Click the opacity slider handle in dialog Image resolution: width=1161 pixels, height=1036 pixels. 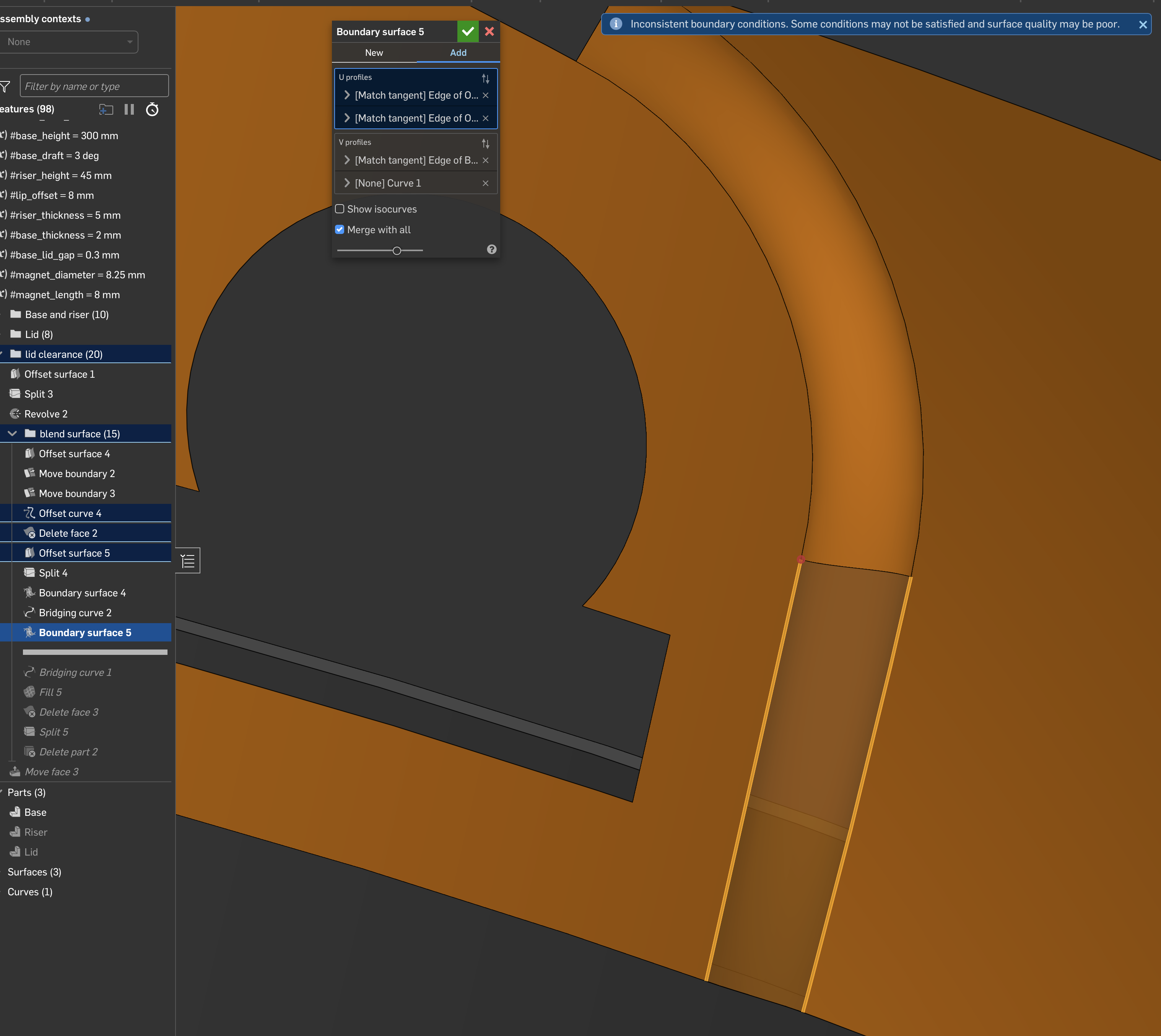click(x=397, y=250)
